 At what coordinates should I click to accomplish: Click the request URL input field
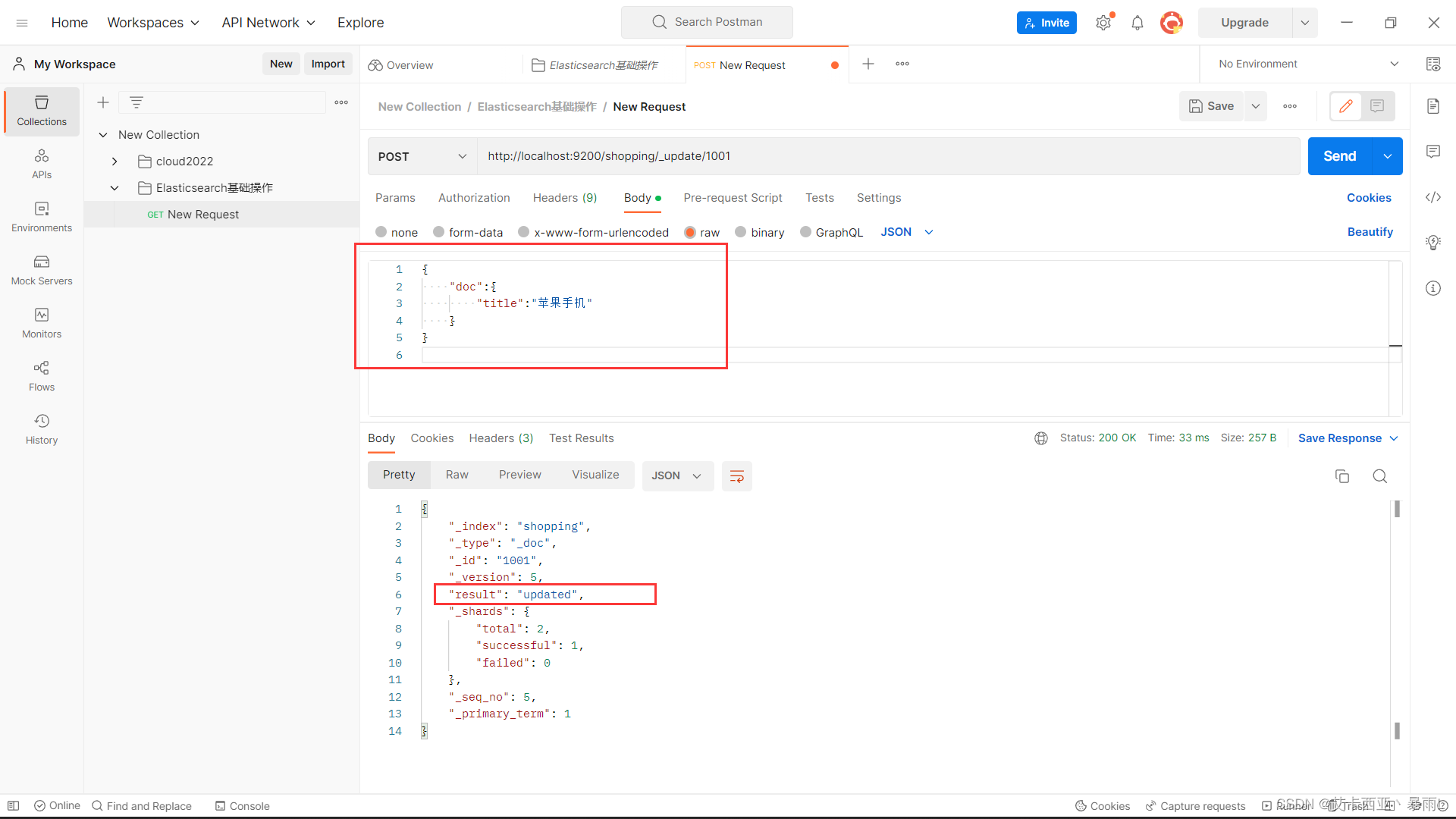pos(886,156)
